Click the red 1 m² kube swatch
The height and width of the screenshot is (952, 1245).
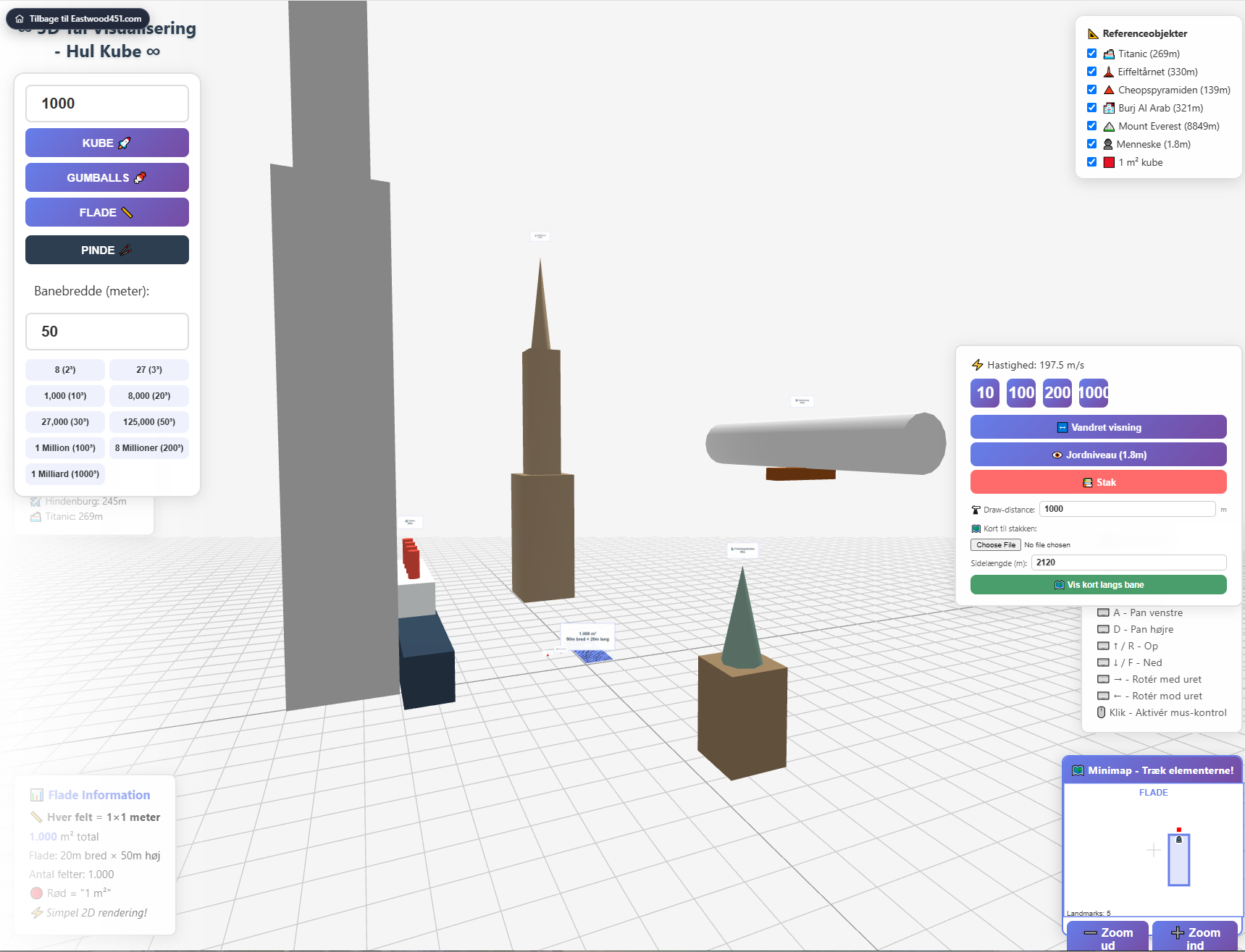(x=1109, y=162)
